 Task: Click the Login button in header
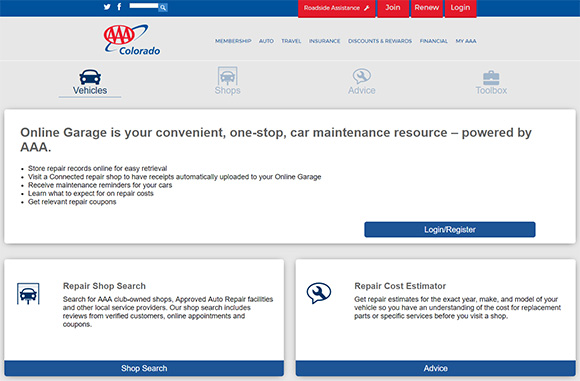(x=460, y=8)
